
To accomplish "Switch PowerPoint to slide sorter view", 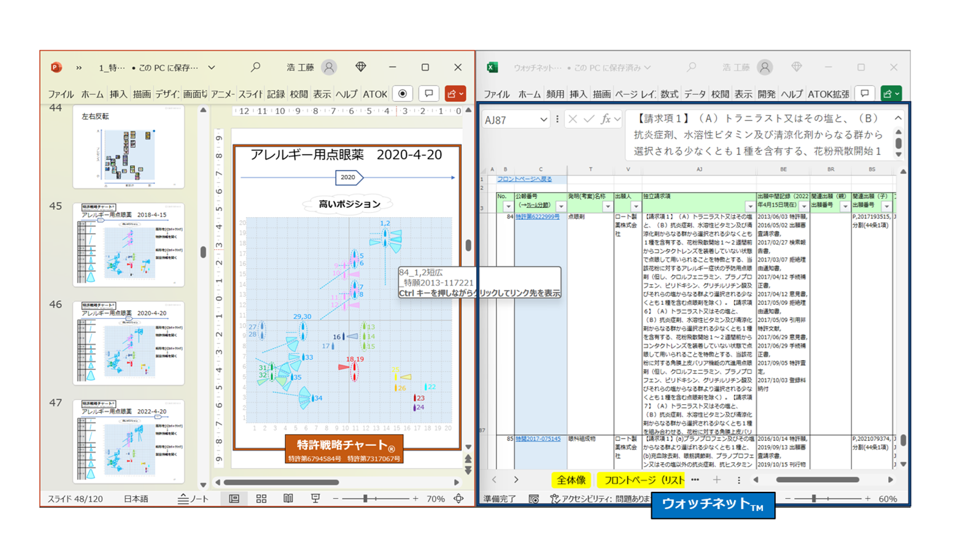I will tap(261, 498).
